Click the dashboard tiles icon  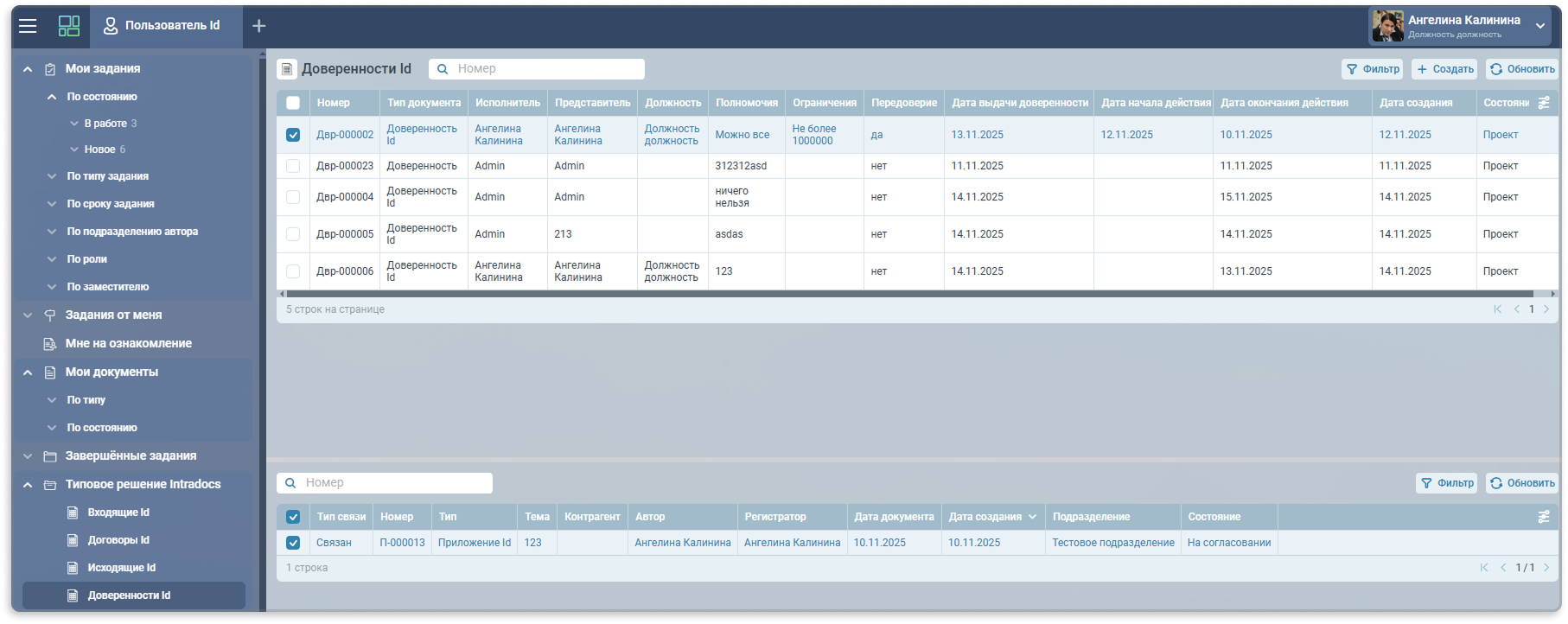(69, 26)
